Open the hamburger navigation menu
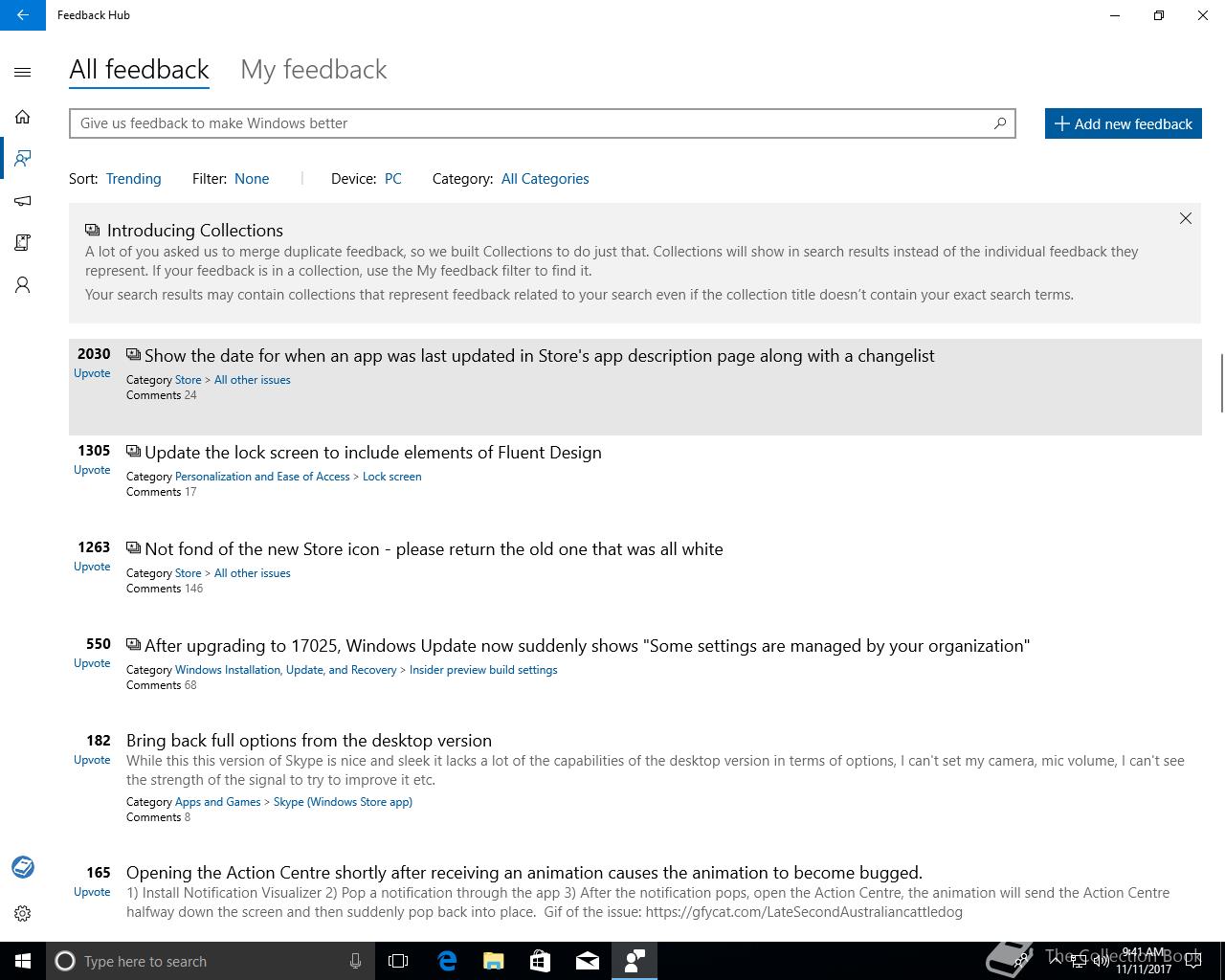Image resolution: width=1225 pixels, height=980 pixels. (23, 72)
